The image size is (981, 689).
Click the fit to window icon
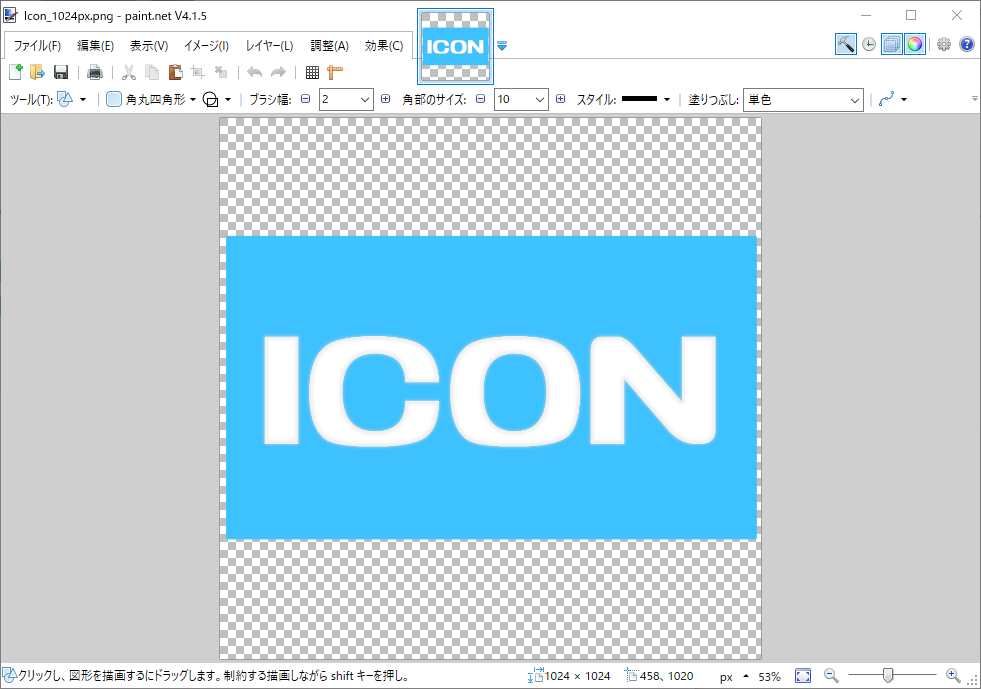[x=803, y=676]
